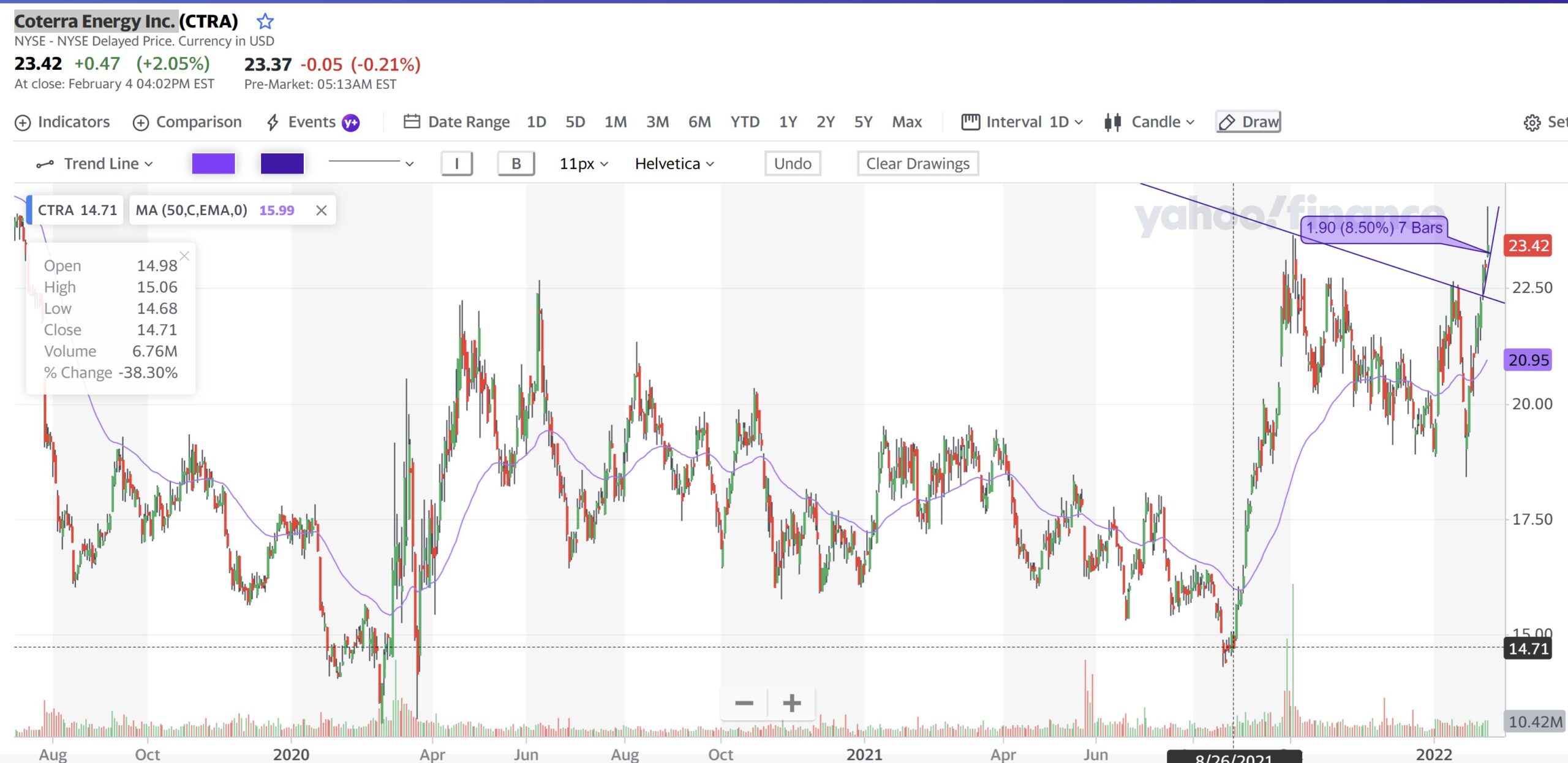Click the Coterra Energy Inc. title
Screen dimensions: 1568x763
click(x=95, y=21)
